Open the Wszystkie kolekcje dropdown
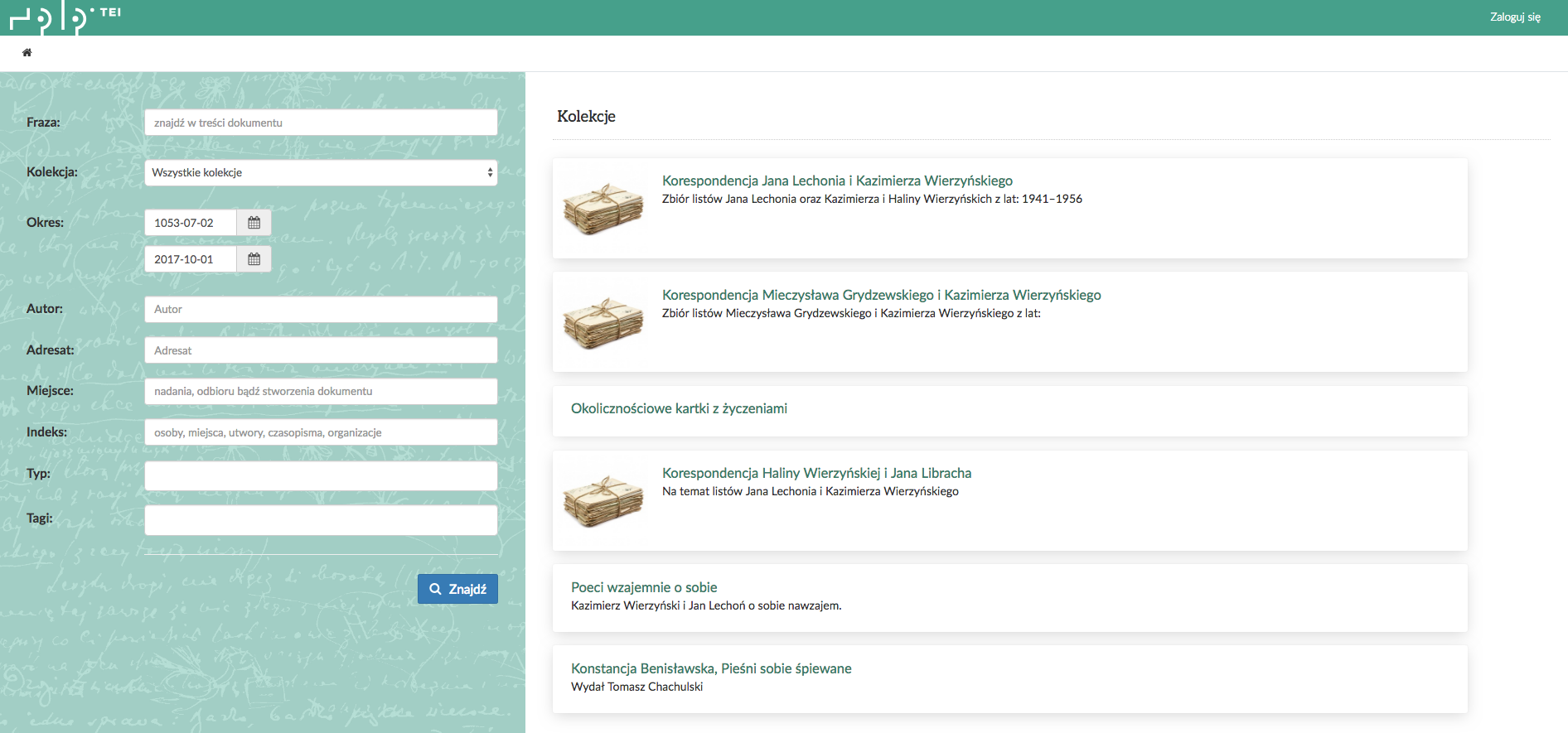The height and width of the screenshot is (733, 1568). point(321,172)
